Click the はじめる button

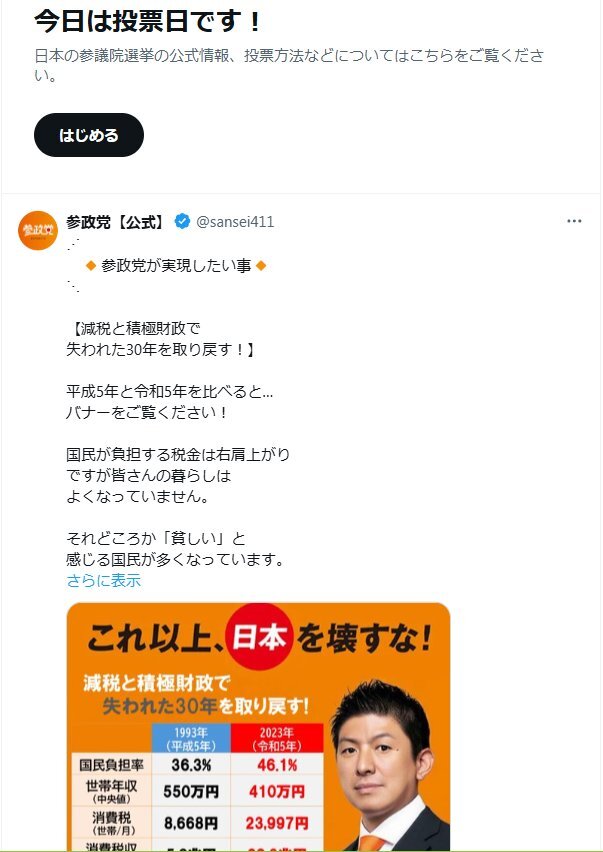coord(89,135)
